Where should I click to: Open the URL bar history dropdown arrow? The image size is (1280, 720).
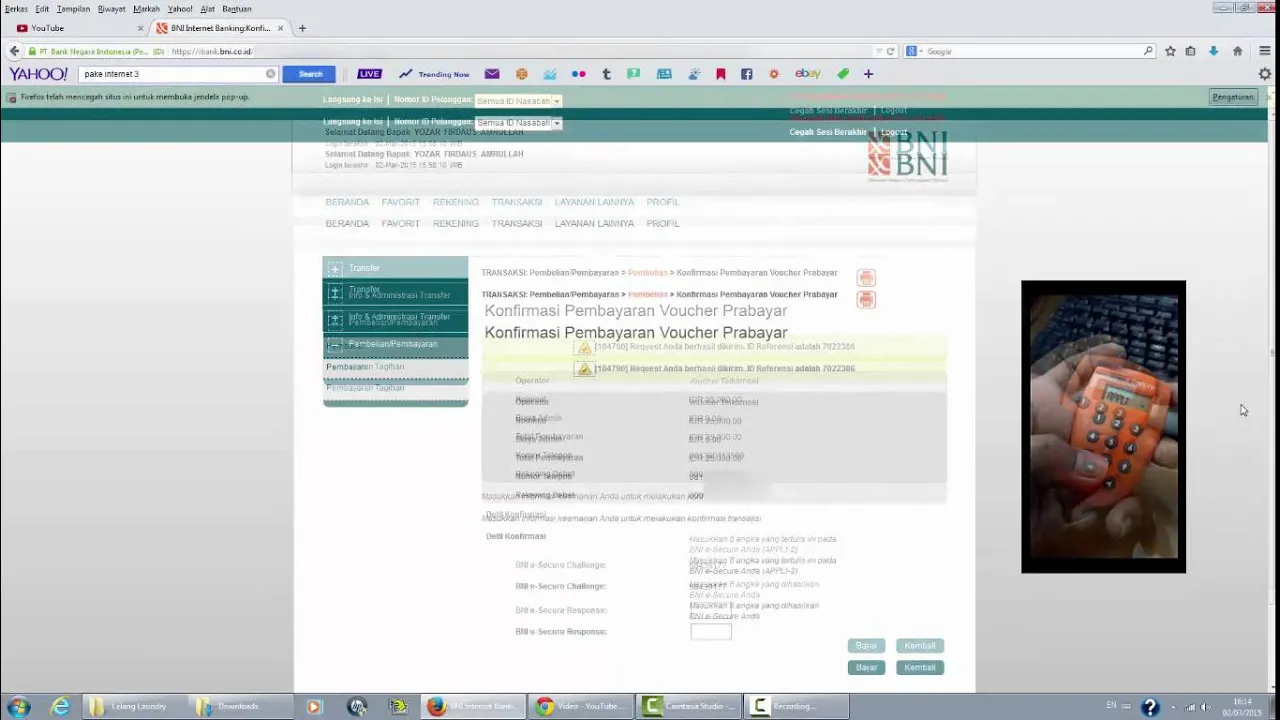[x=878, y=51]
